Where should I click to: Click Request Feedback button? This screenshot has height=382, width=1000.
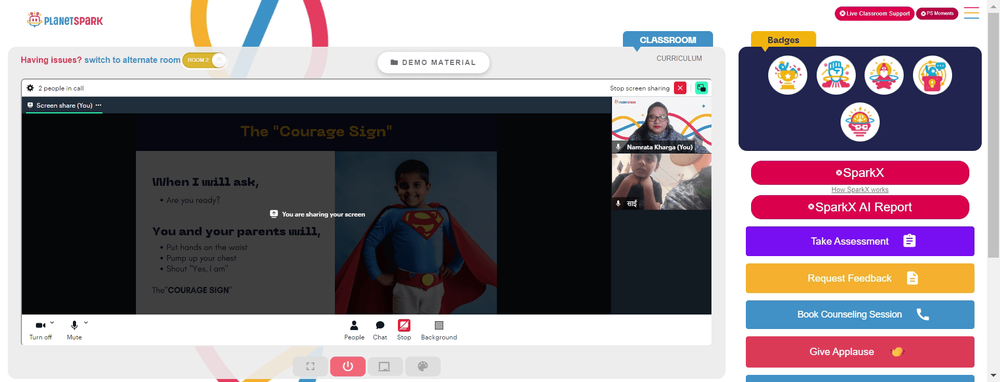point(860,278)
